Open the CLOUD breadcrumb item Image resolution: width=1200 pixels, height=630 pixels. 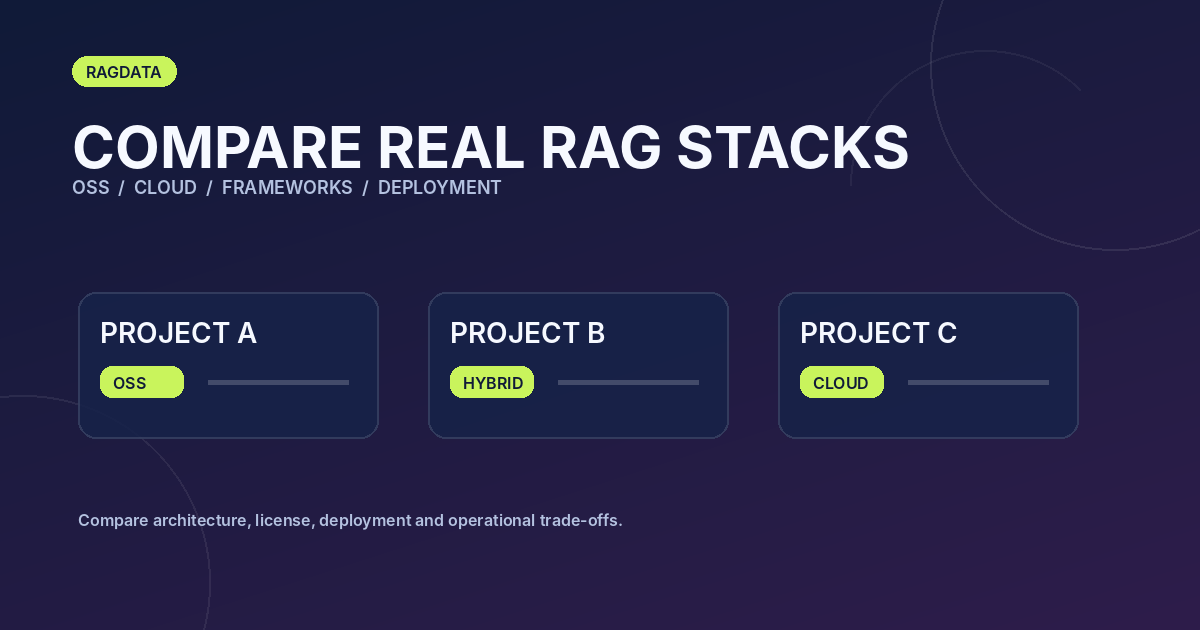[x=165, y=188]
